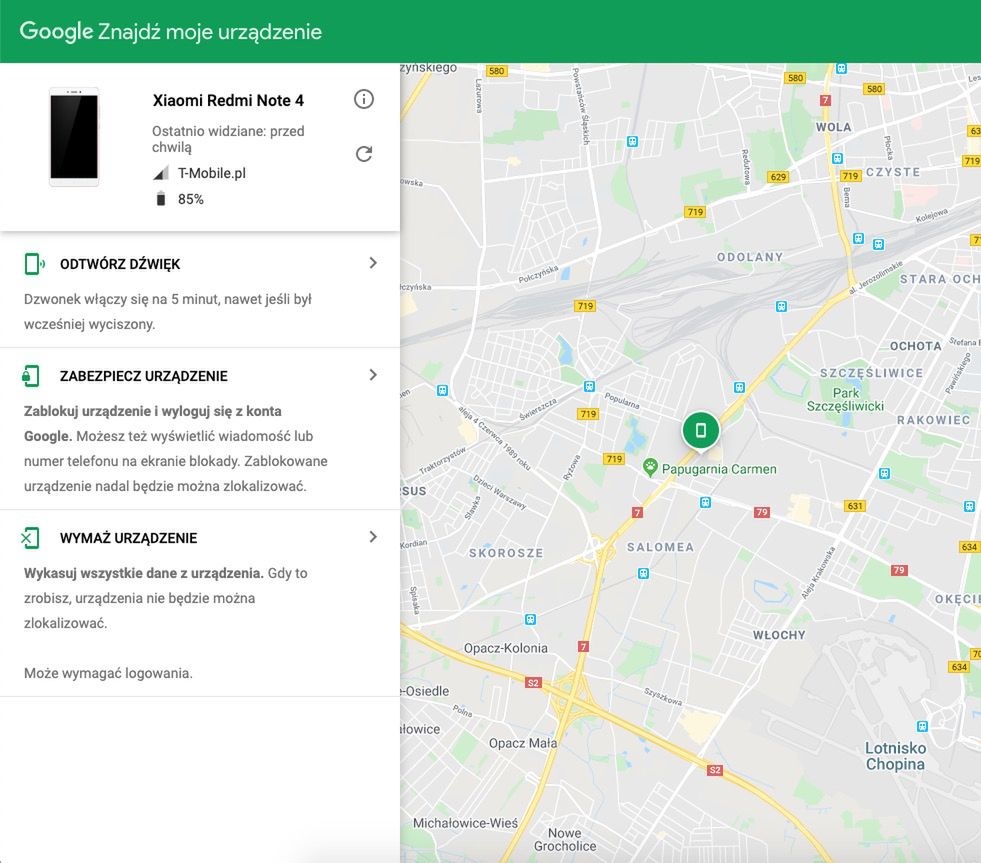Refresh device location with the reload icon
This screenshot has height=863, width=981.
[364, 153]
